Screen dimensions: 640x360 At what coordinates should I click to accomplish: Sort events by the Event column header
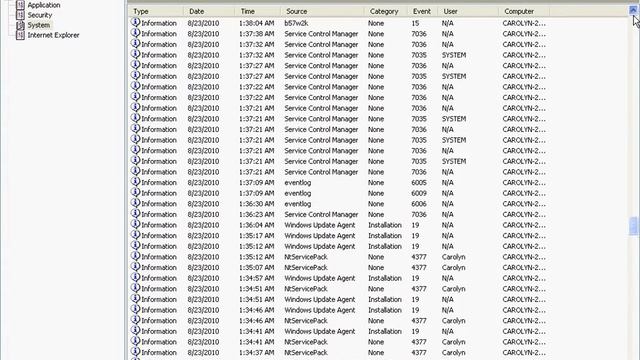tap(423, 11)
